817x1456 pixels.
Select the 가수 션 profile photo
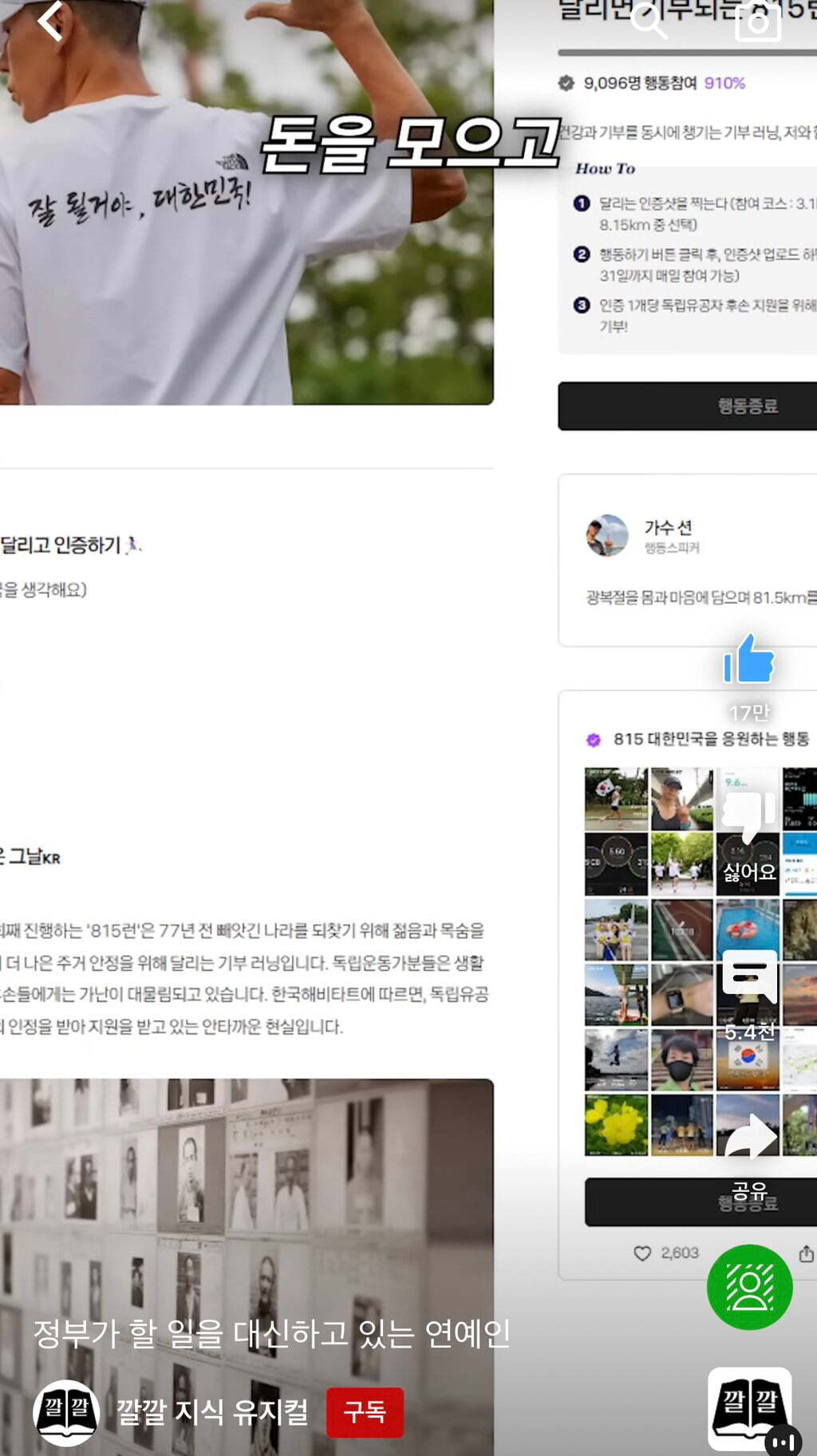click(x=606, y=535)
